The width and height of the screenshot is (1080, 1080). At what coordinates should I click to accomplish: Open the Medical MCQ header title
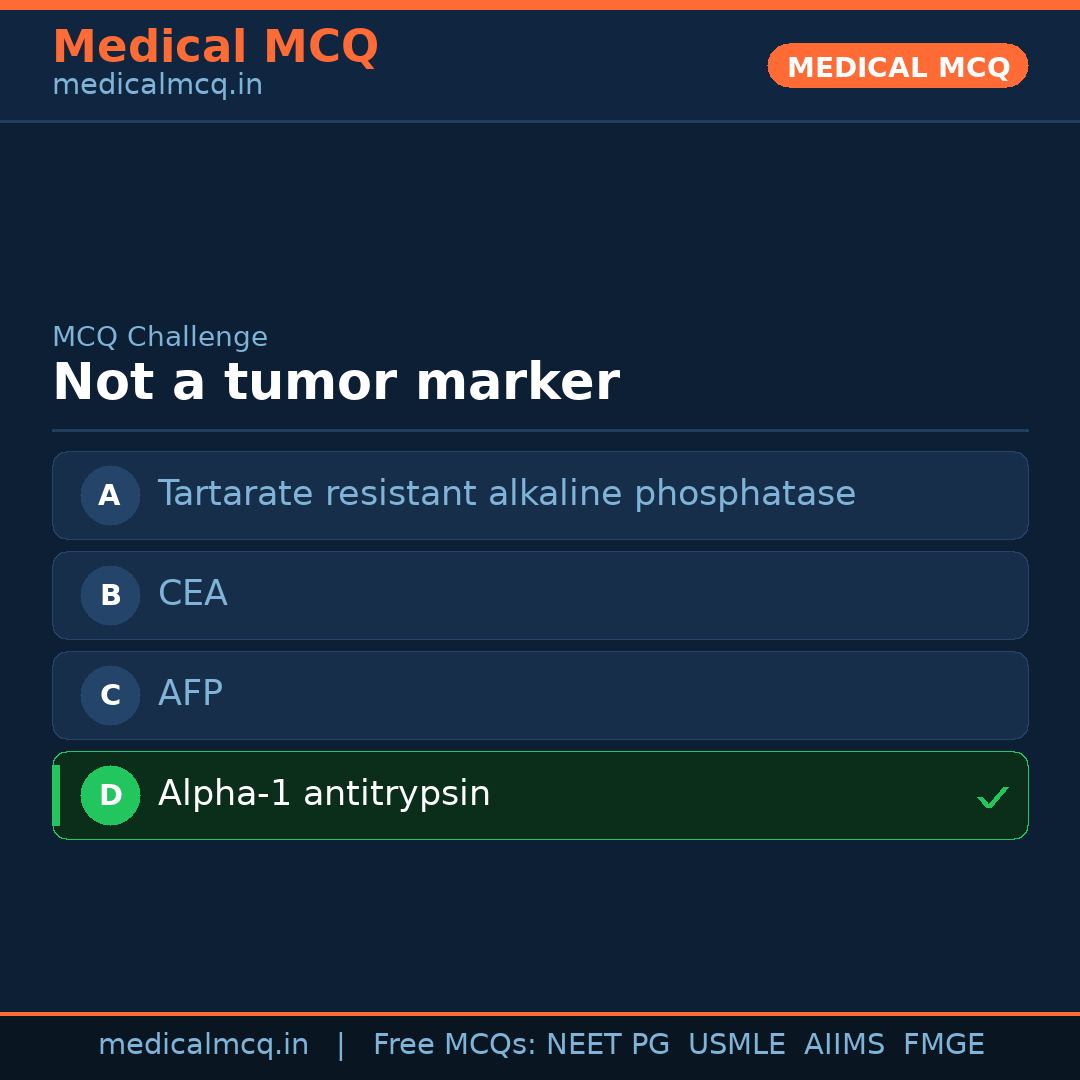(215, 47)
